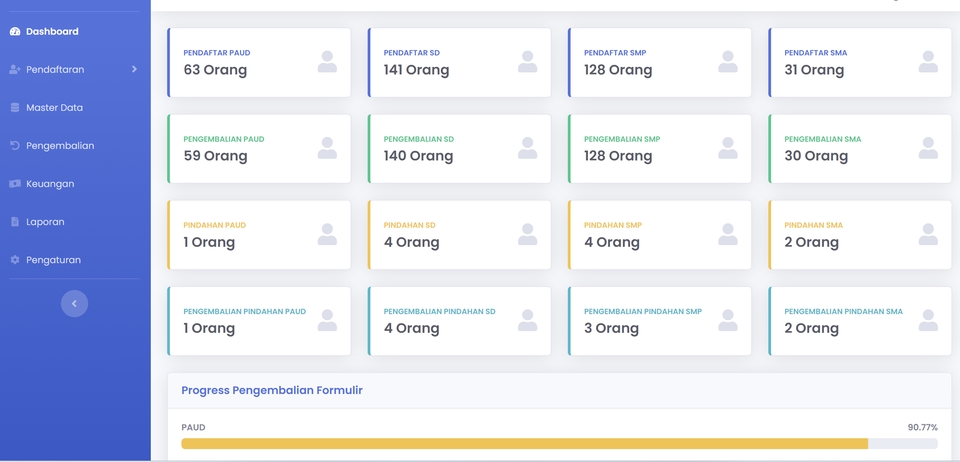960x462 pixels.
Task: Click the PENDAFTAR PAUD card title
Action: (217, 53)
